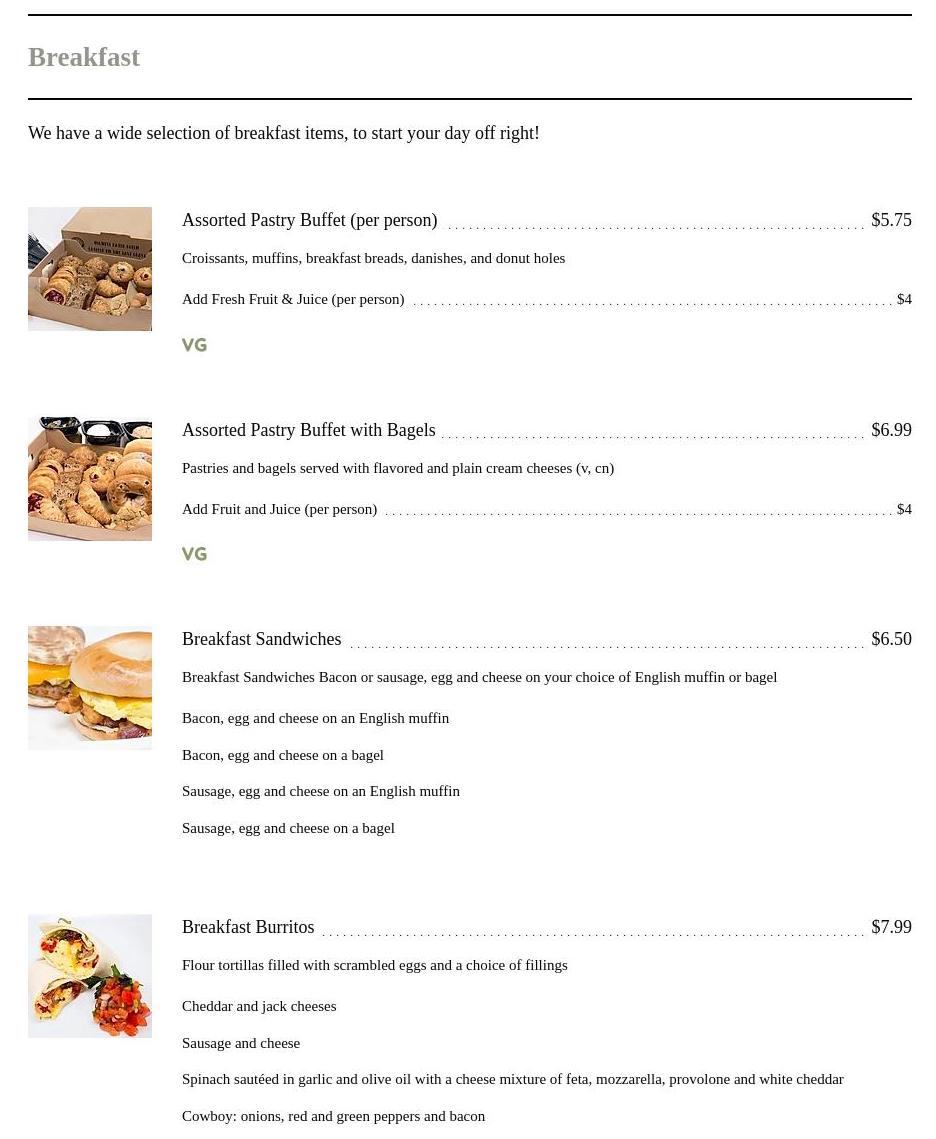This screenshot has height=1139, width=936.
Task: Choose Add Fresh Fruit & Juice option
Action: (293, 299)
